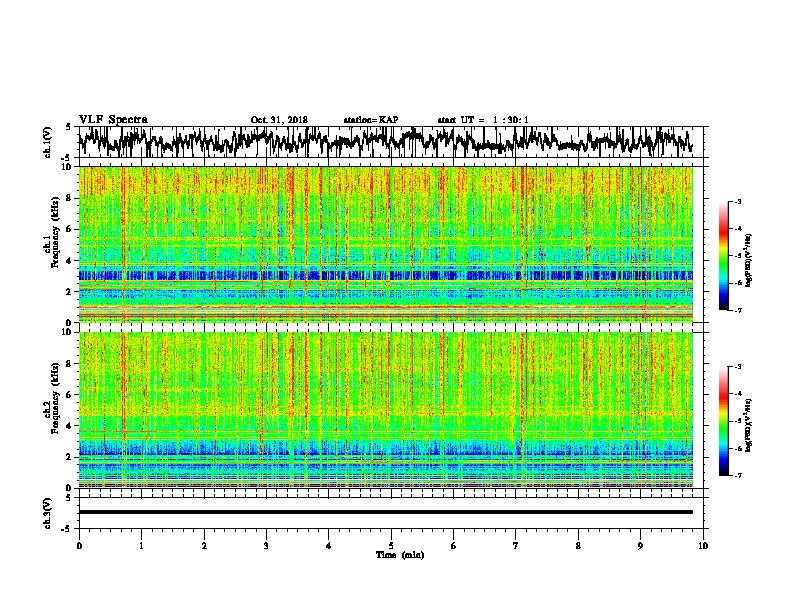Click the "station=KAP" header label
792x612 pixels.
371,120
